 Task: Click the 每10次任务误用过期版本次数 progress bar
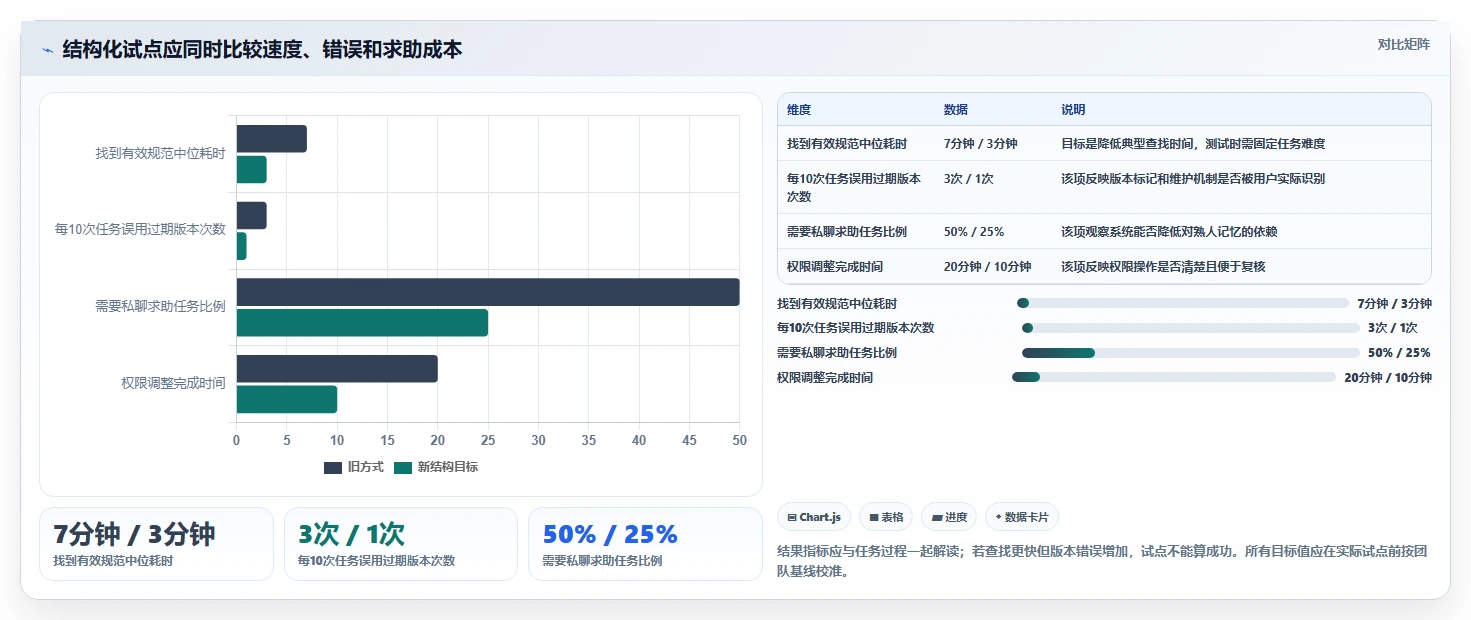[1191, 328]
